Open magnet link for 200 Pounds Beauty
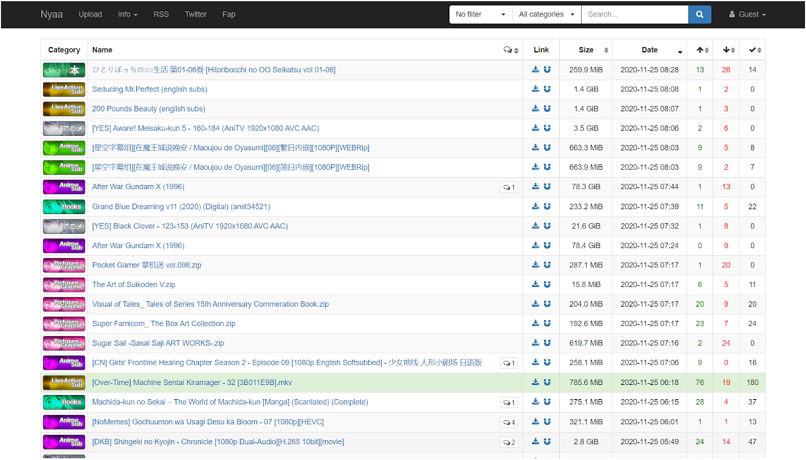806x460 pixels. [x=547, y=108]
